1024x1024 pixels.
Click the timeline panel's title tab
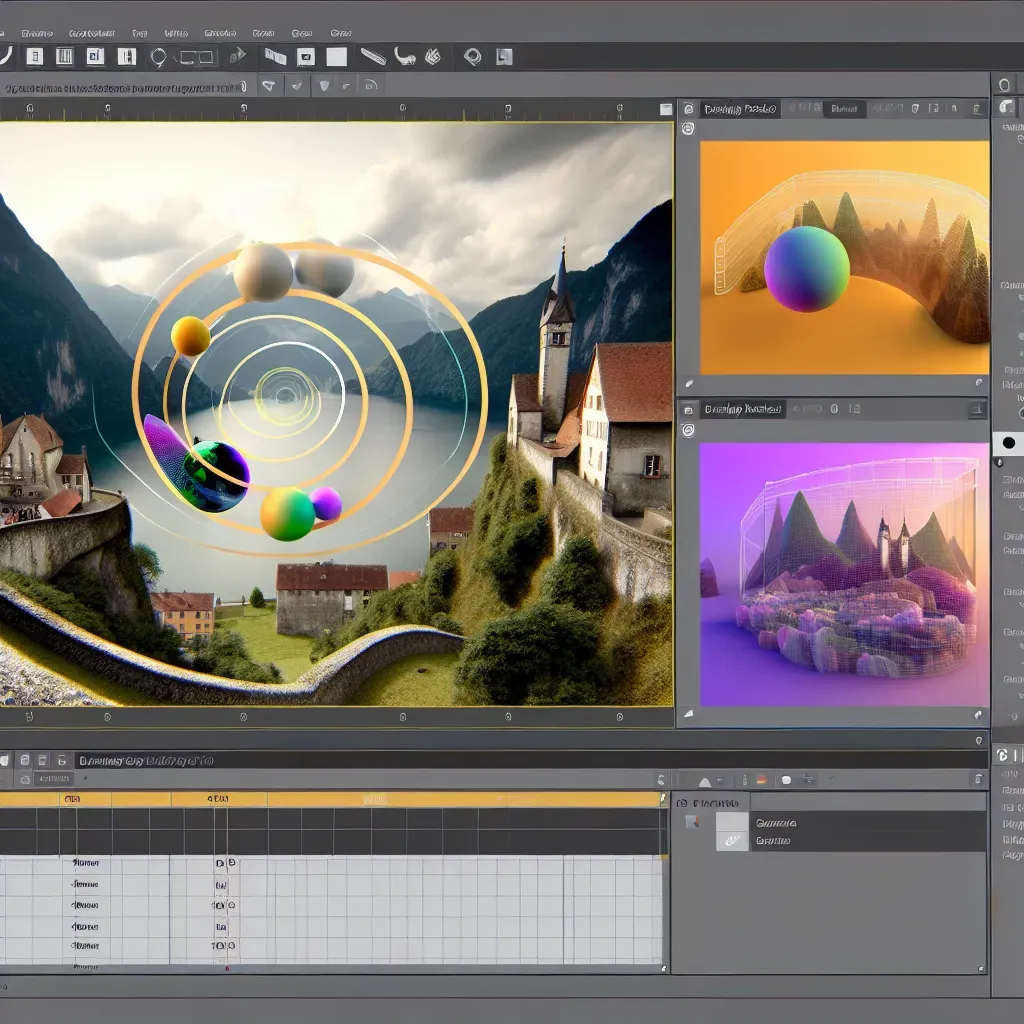[145, 761]
